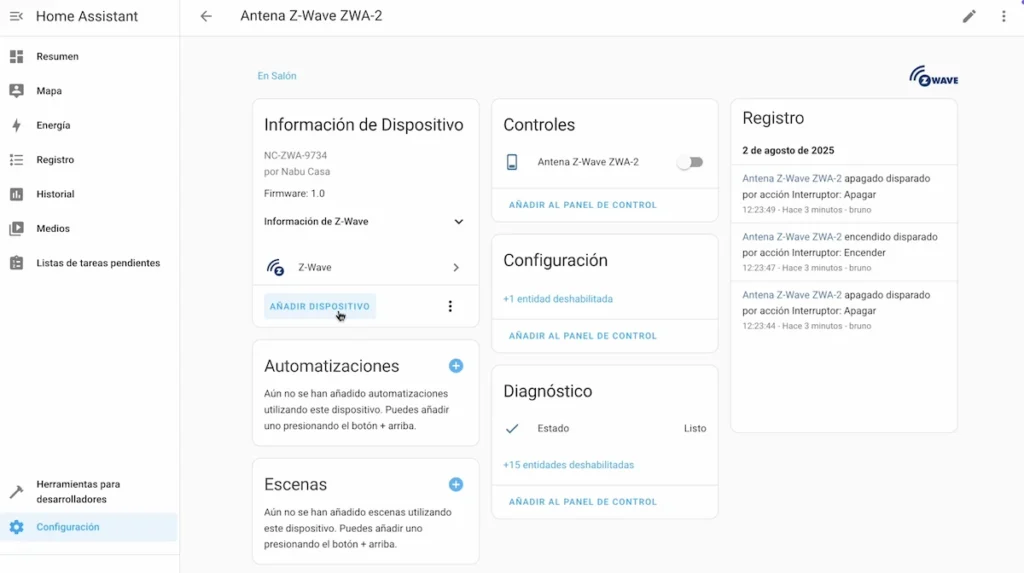
Task: Click AÑADIR DISPOSITIVO button
Action: coord(320,306)
